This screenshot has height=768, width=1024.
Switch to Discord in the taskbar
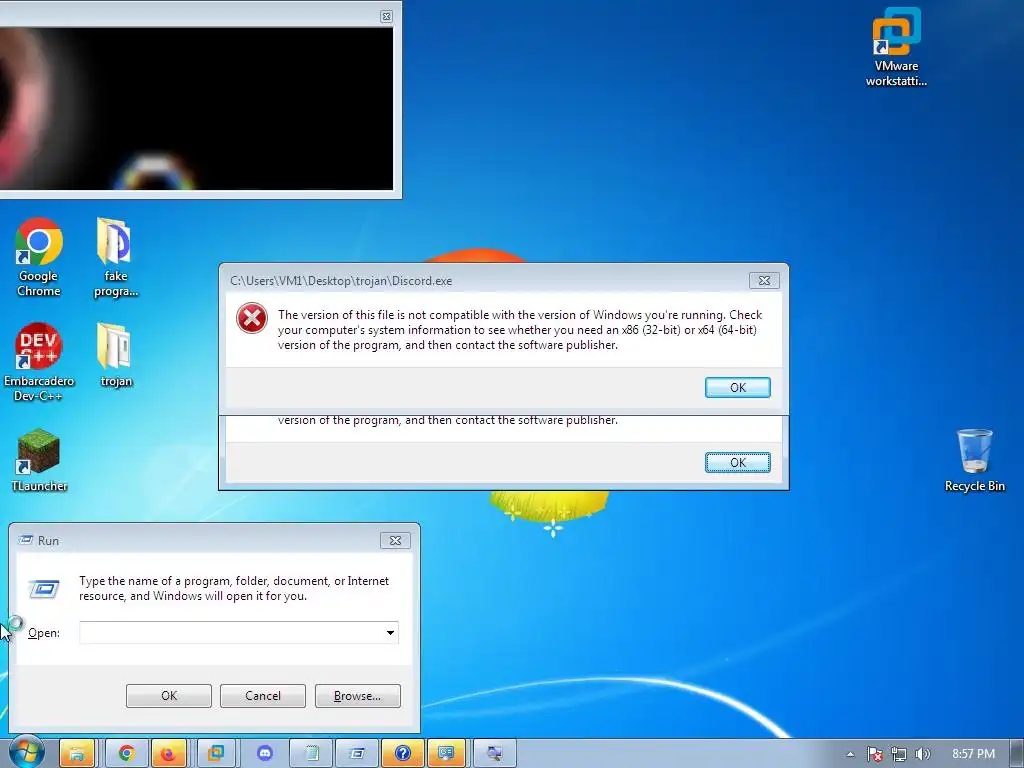point(264,754)
